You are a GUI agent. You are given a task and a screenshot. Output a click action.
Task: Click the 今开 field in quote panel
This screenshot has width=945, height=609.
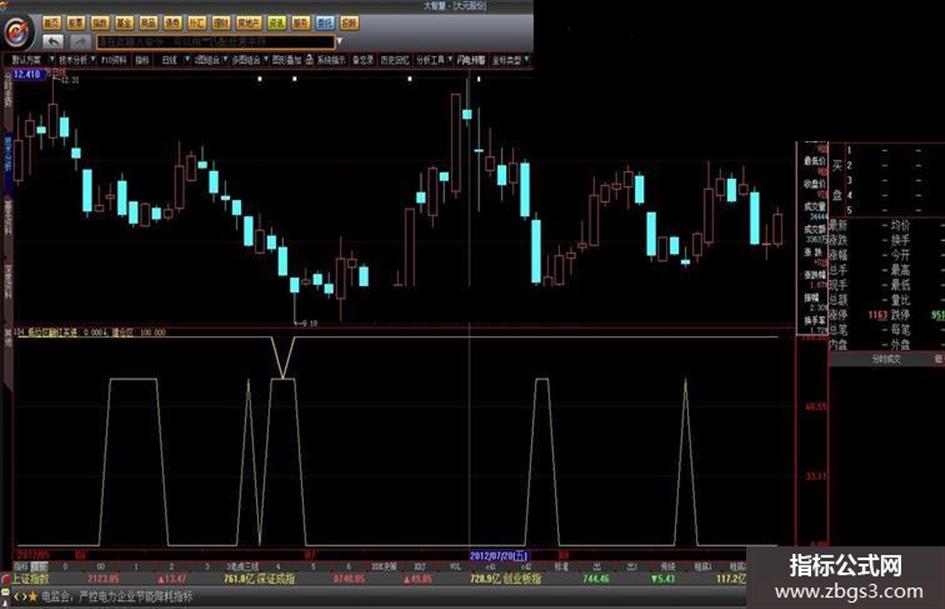[x=900, y=255]
